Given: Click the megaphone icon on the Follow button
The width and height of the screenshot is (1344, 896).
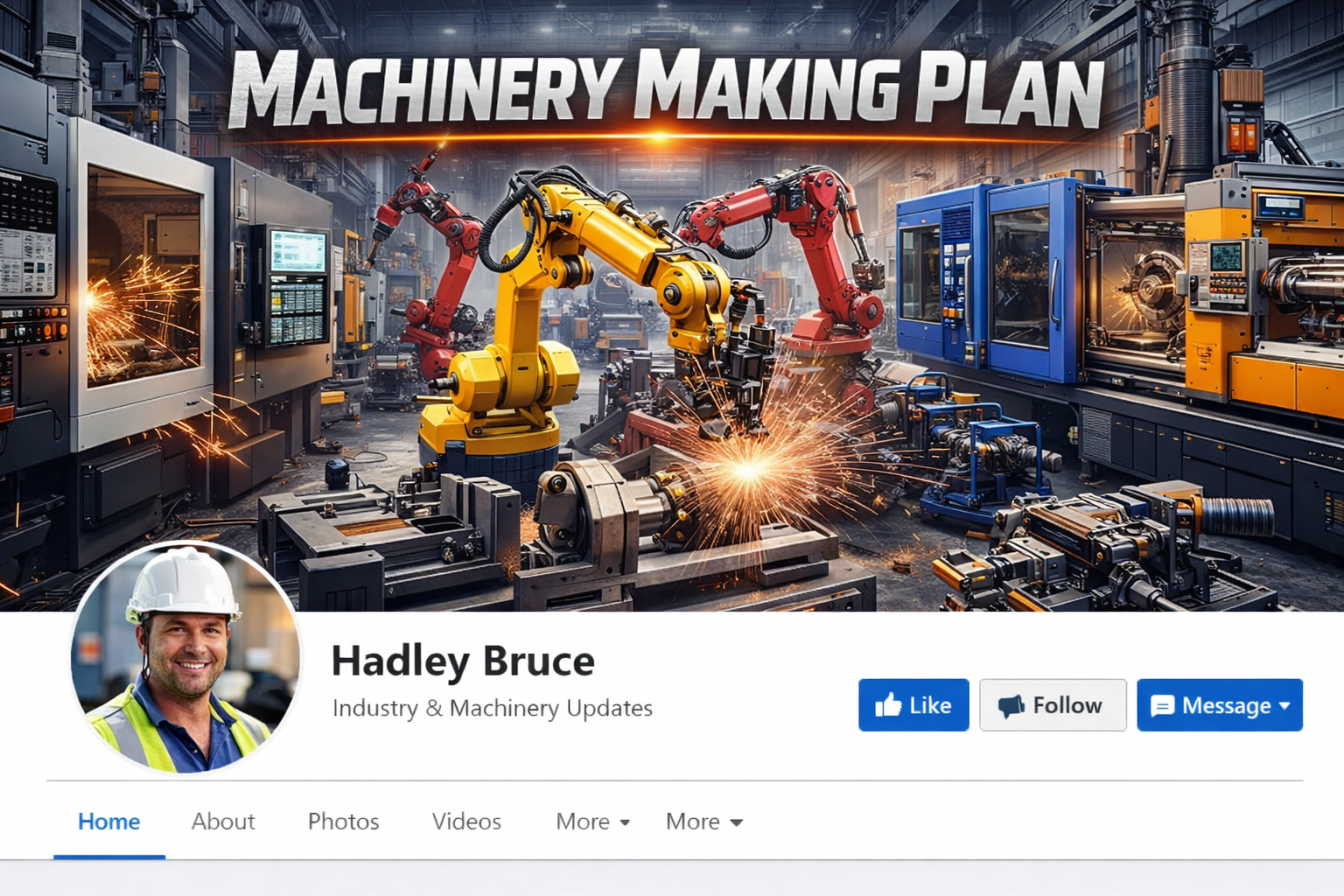Looking at the screenshot, I should click(1011, 705).
